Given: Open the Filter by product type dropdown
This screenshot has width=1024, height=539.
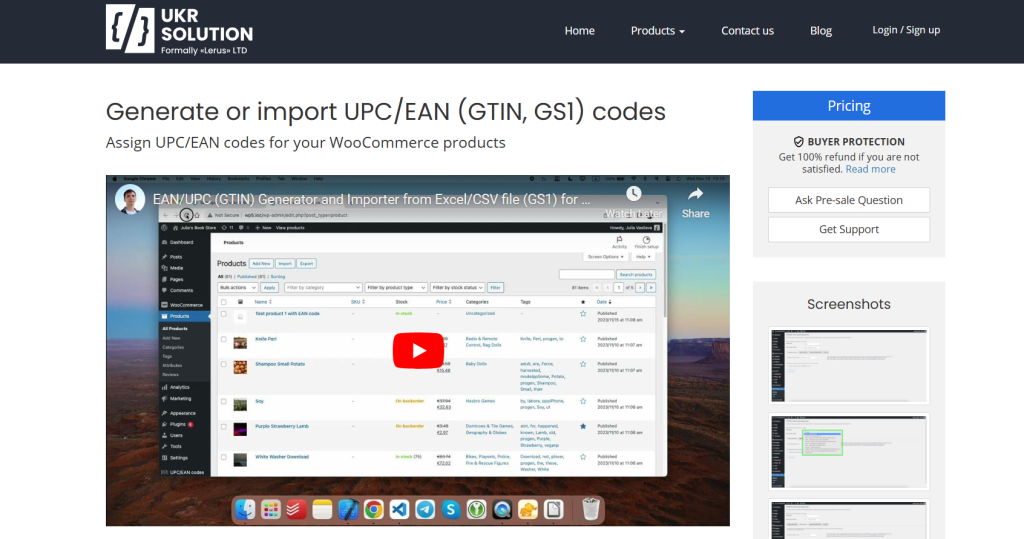Looking at the screenshot, I should click(396, 287).
